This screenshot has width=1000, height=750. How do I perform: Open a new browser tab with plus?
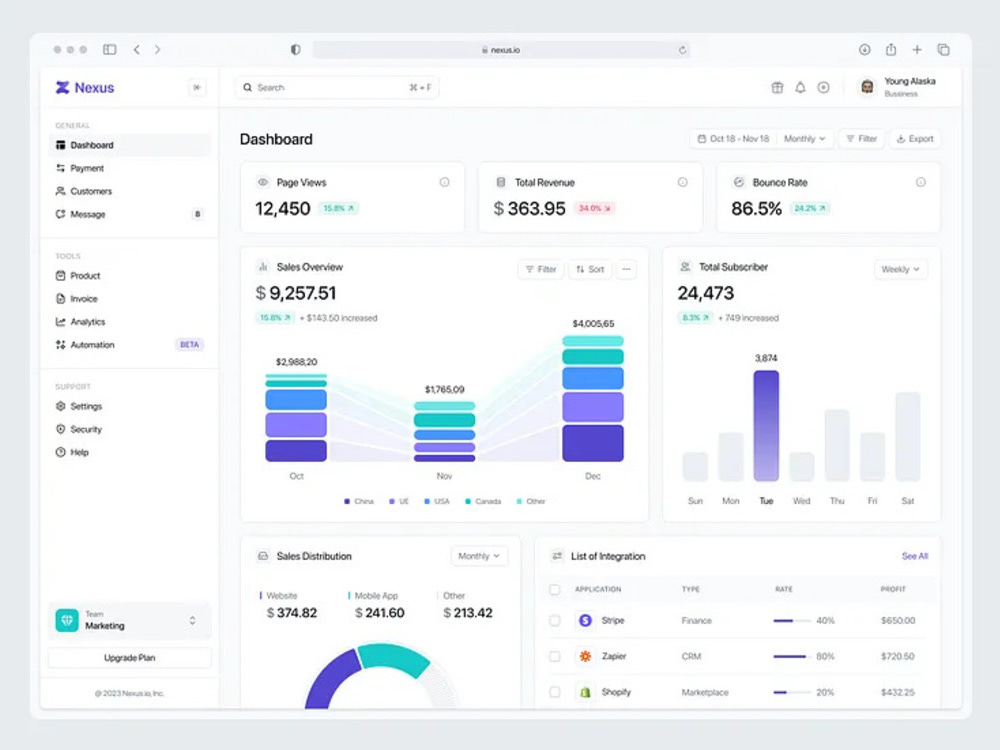[917, 49]
